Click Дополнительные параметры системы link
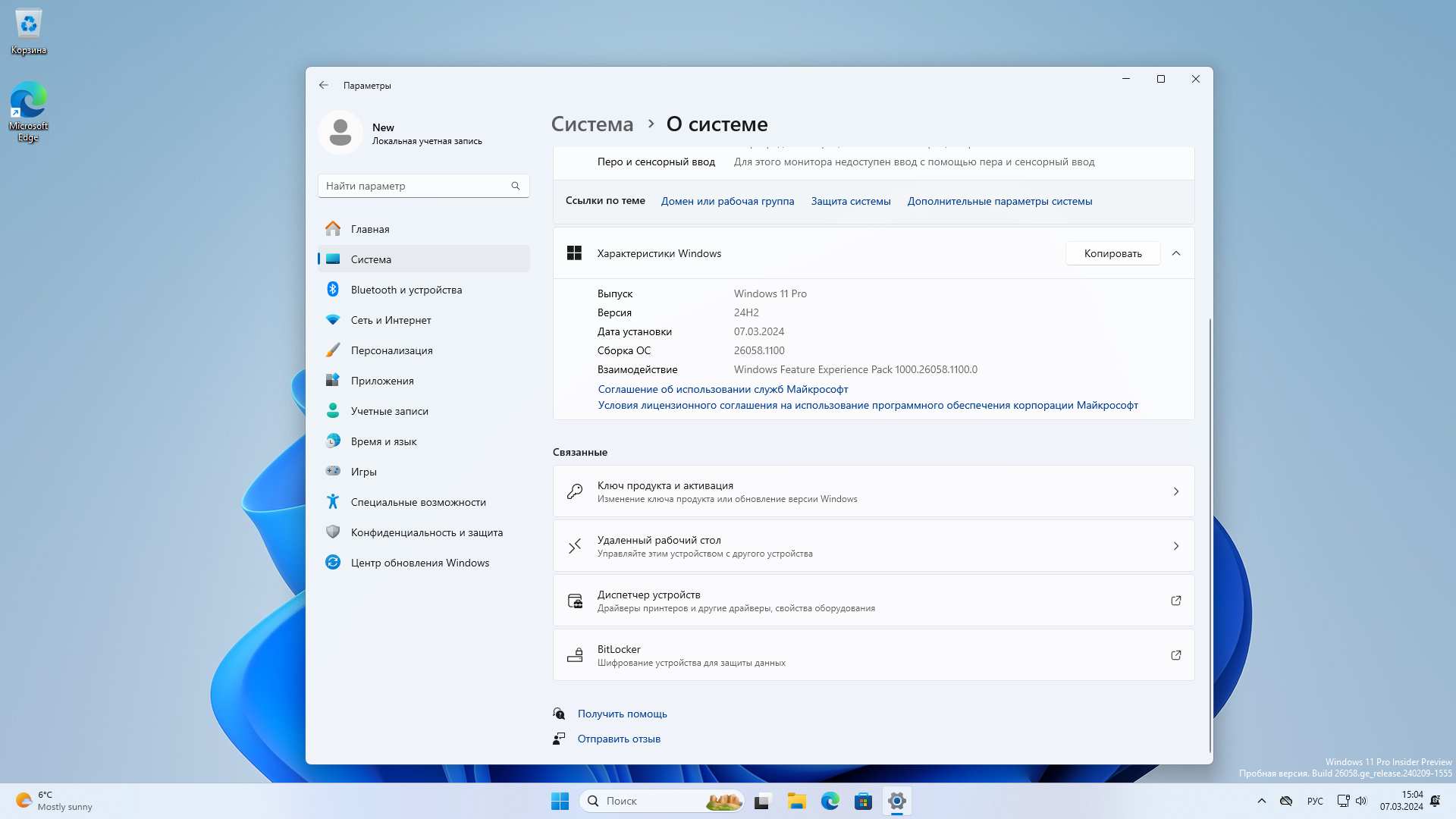 999,201
